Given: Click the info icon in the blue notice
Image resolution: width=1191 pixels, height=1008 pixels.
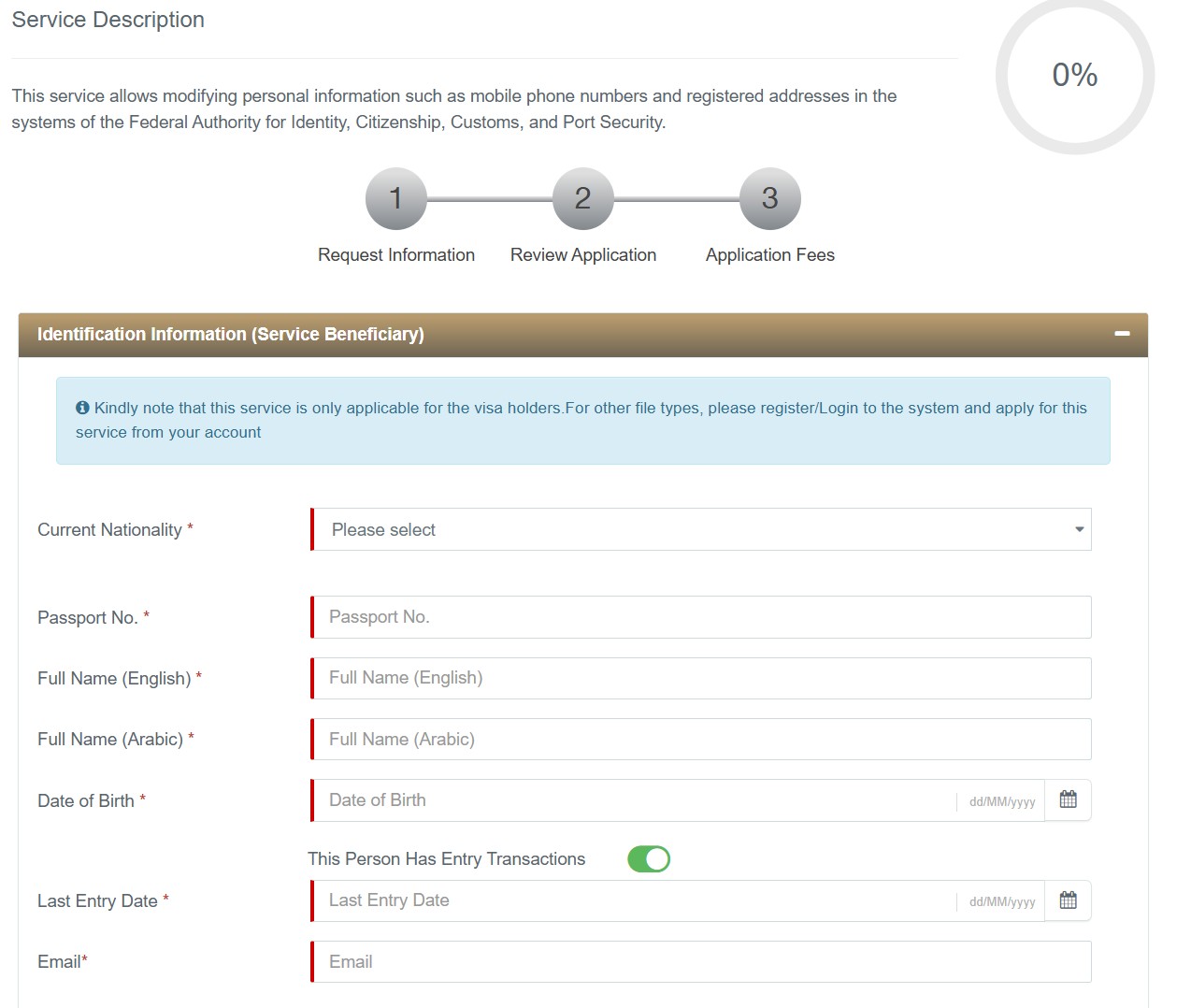Looking at the screenshot, I should pos(81,407).
